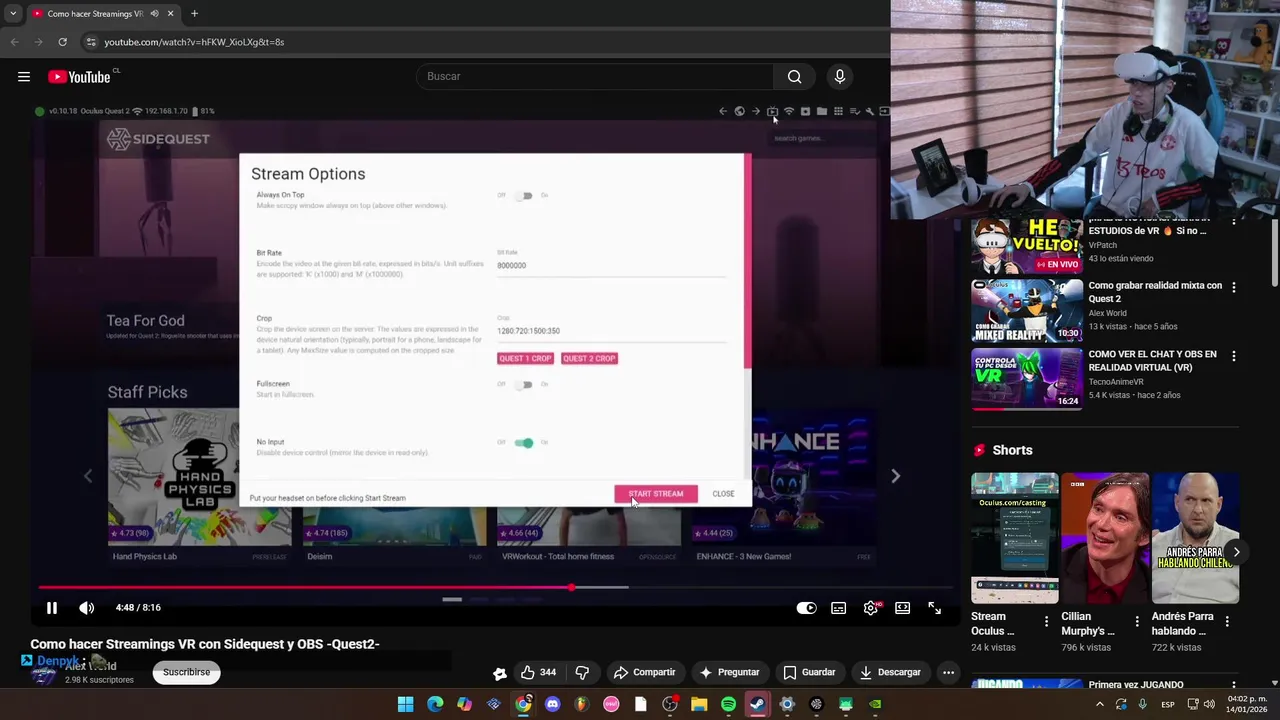The image size is (1280, 720).
Task: Toggle the Always On Top switch
Action: (x=525, y=196)
